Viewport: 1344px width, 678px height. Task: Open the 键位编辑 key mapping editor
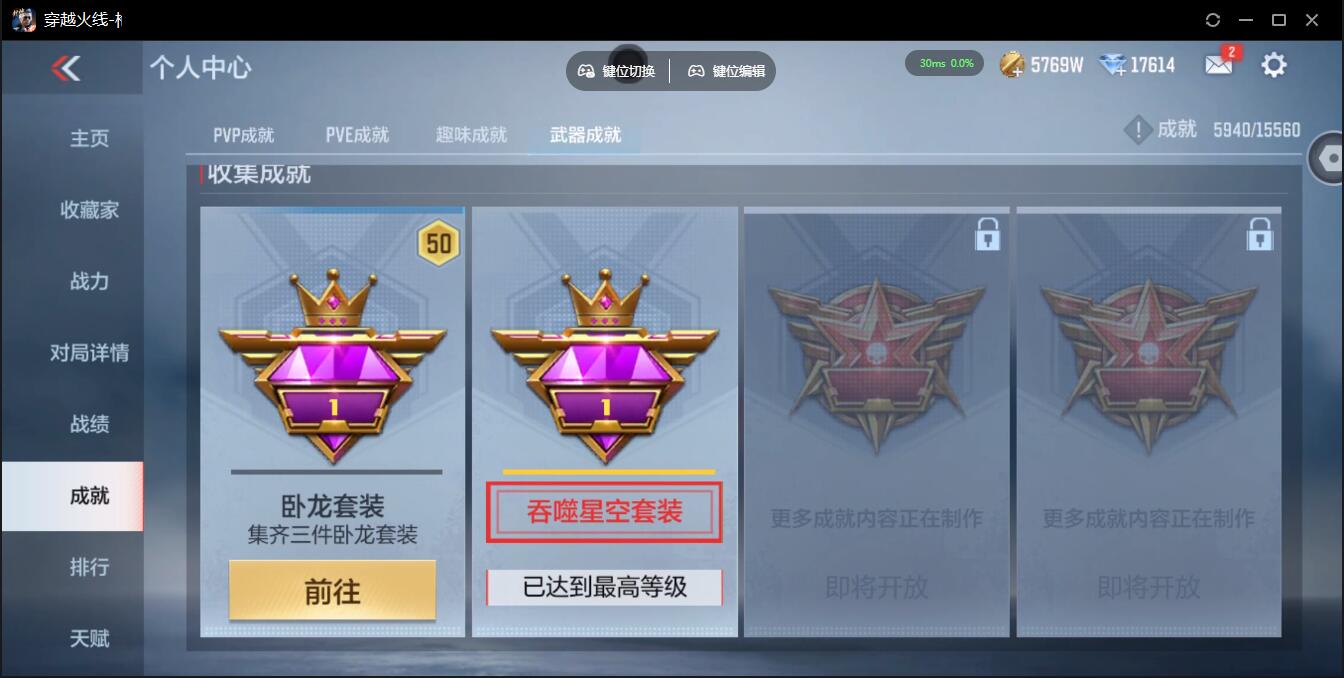(x=726, y=71)
